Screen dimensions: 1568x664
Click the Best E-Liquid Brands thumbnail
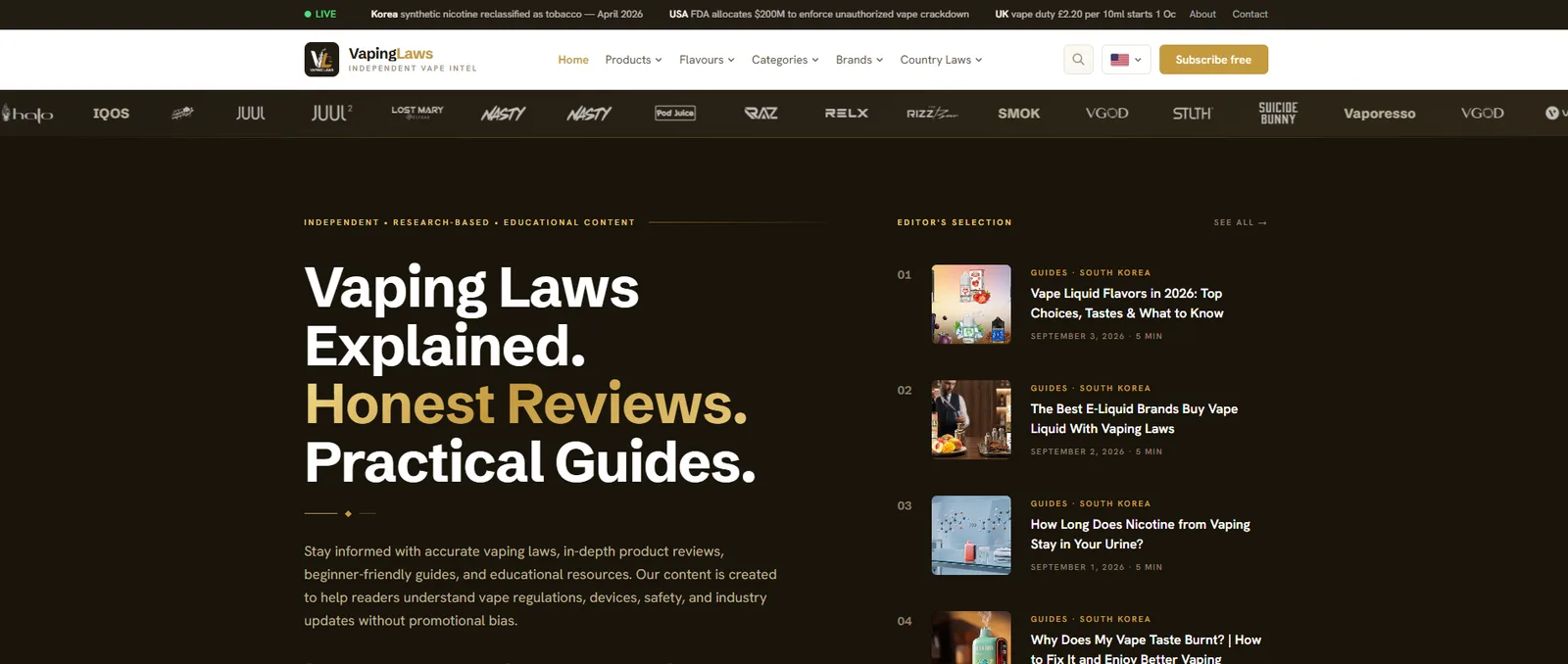click(971, 419)
